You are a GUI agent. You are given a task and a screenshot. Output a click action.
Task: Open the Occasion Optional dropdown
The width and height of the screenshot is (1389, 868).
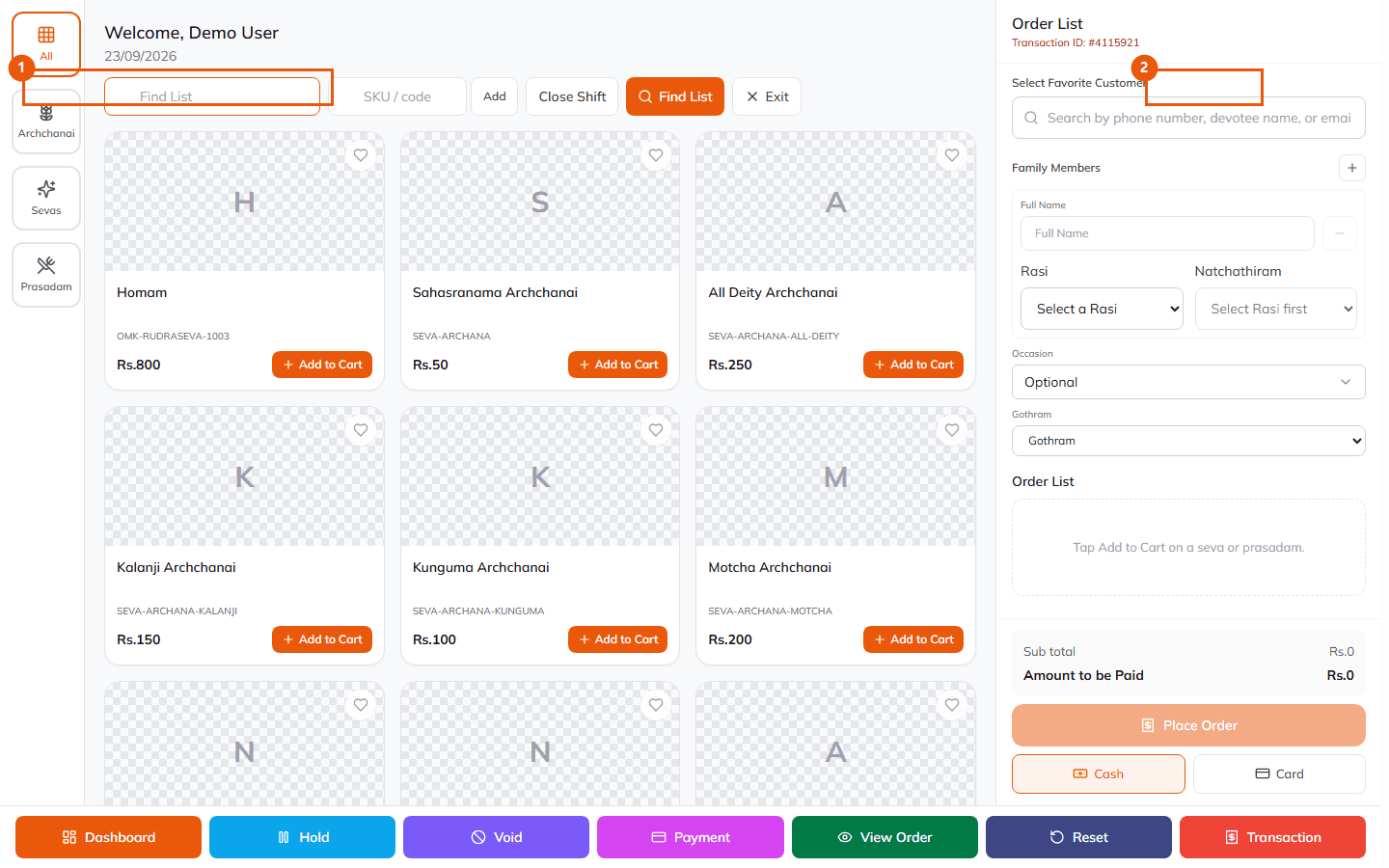click(x=1188, y=382)
